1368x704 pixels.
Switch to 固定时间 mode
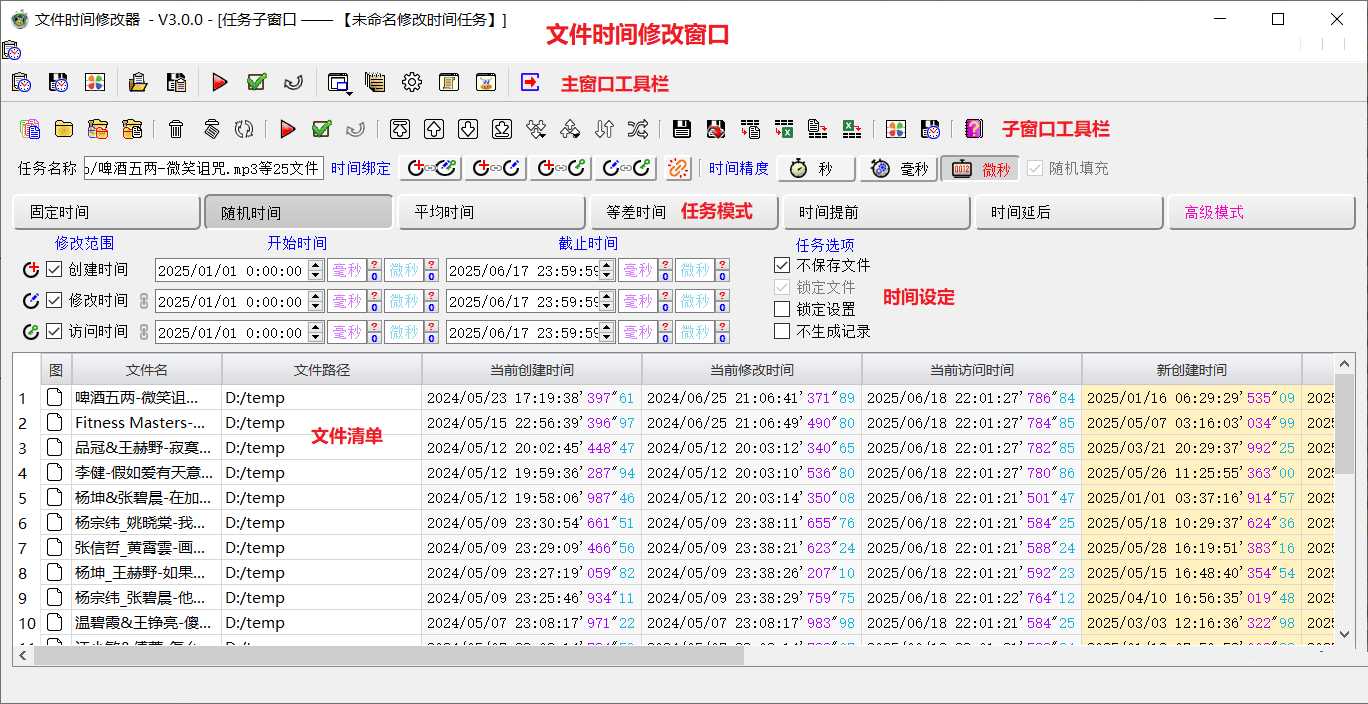tap(105, 212)
